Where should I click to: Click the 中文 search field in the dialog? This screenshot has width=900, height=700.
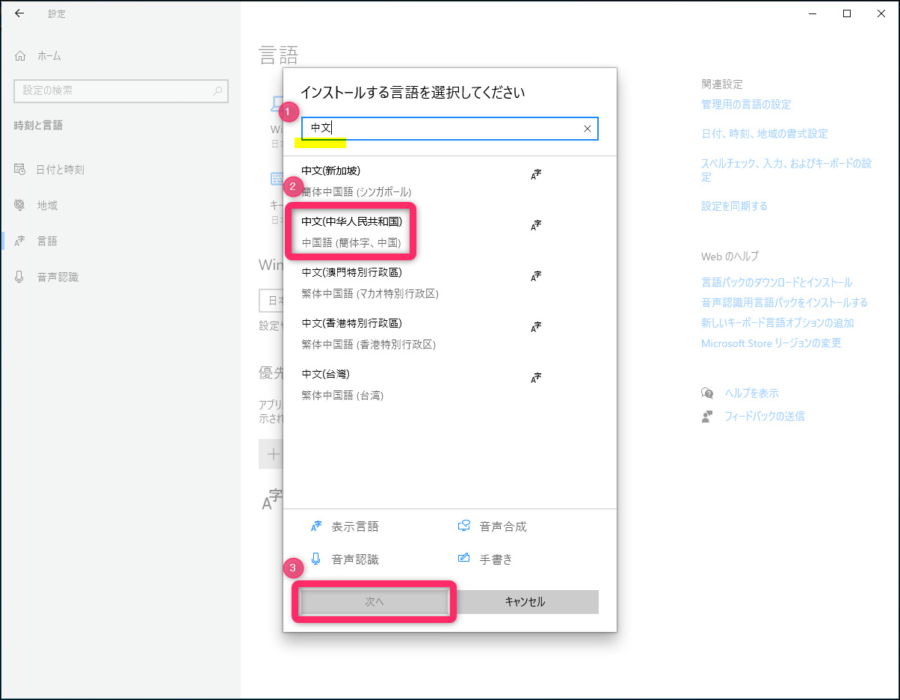440,128
